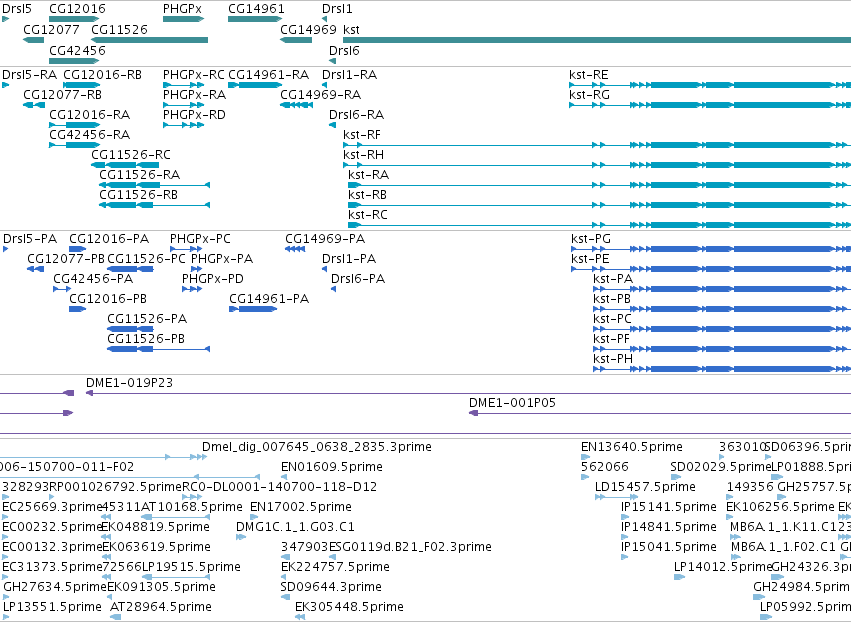The image size is (851, 622).
Task: Click the Drsl6-PA protein label
Action: (358, 279)
